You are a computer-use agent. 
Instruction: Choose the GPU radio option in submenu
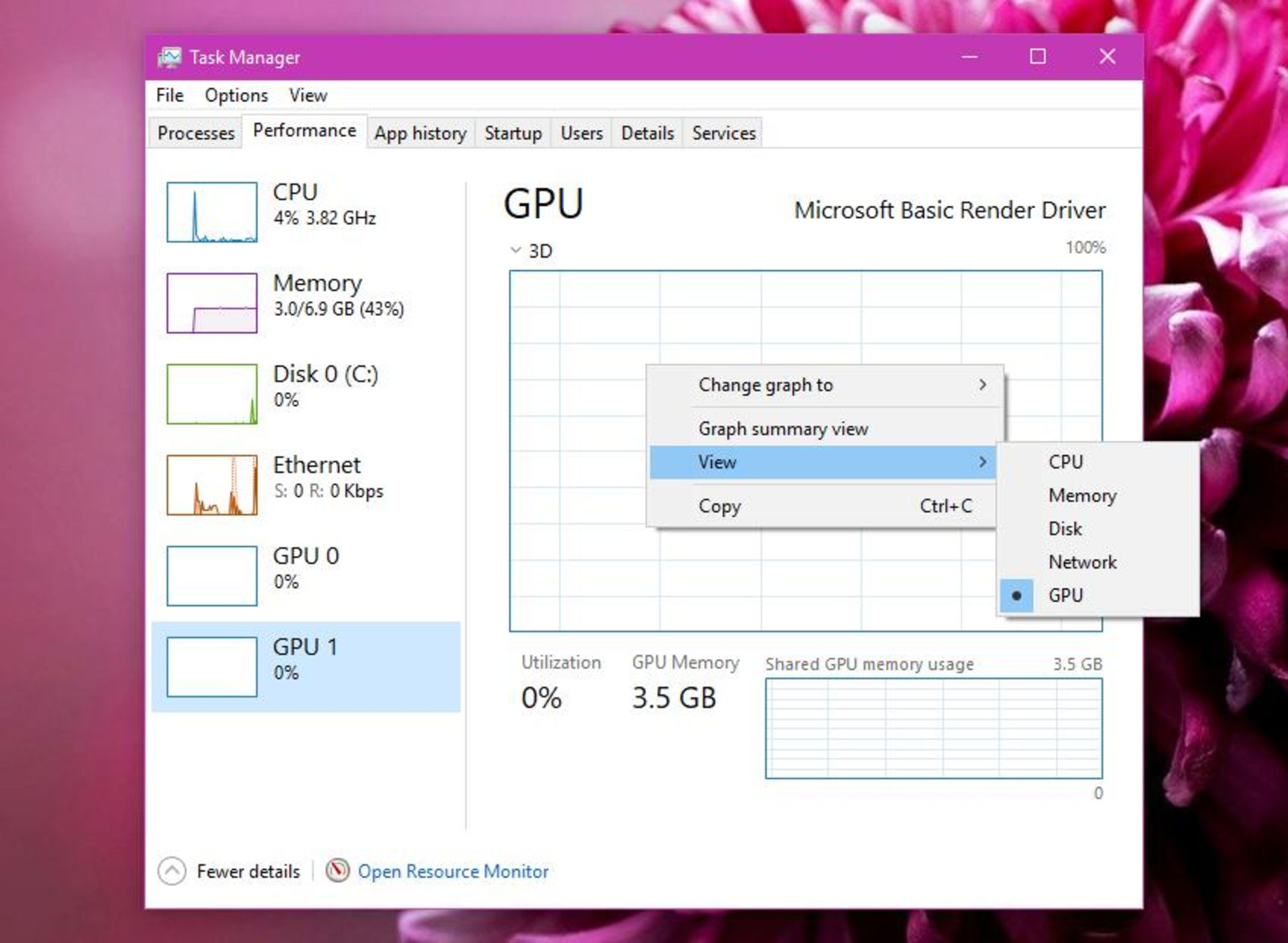[x=1065, y=595]
